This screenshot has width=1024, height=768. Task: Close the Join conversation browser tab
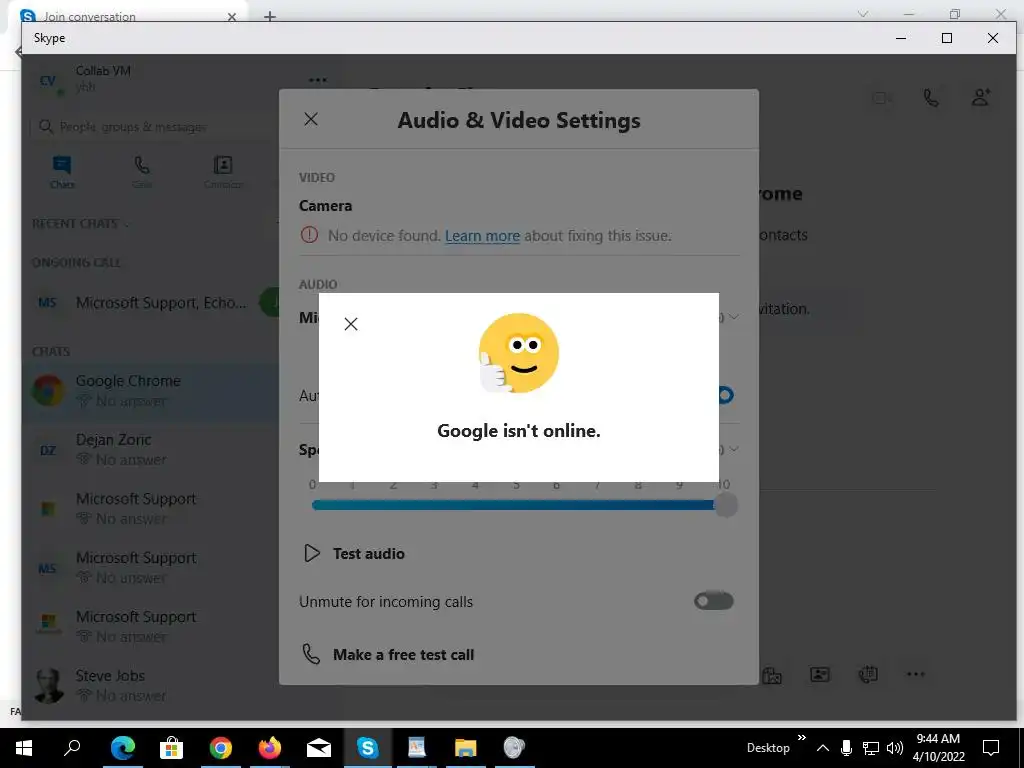tap(232, 17)
